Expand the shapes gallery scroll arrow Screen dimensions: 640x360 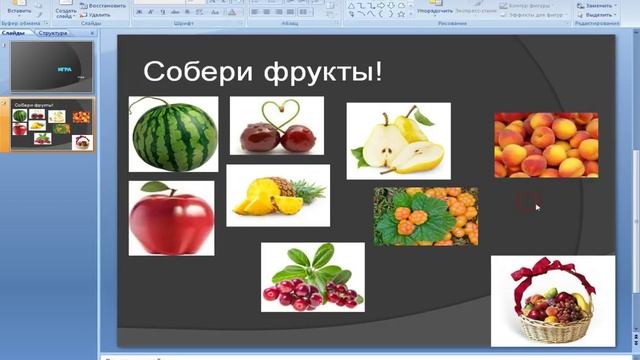tap(411, 14)
